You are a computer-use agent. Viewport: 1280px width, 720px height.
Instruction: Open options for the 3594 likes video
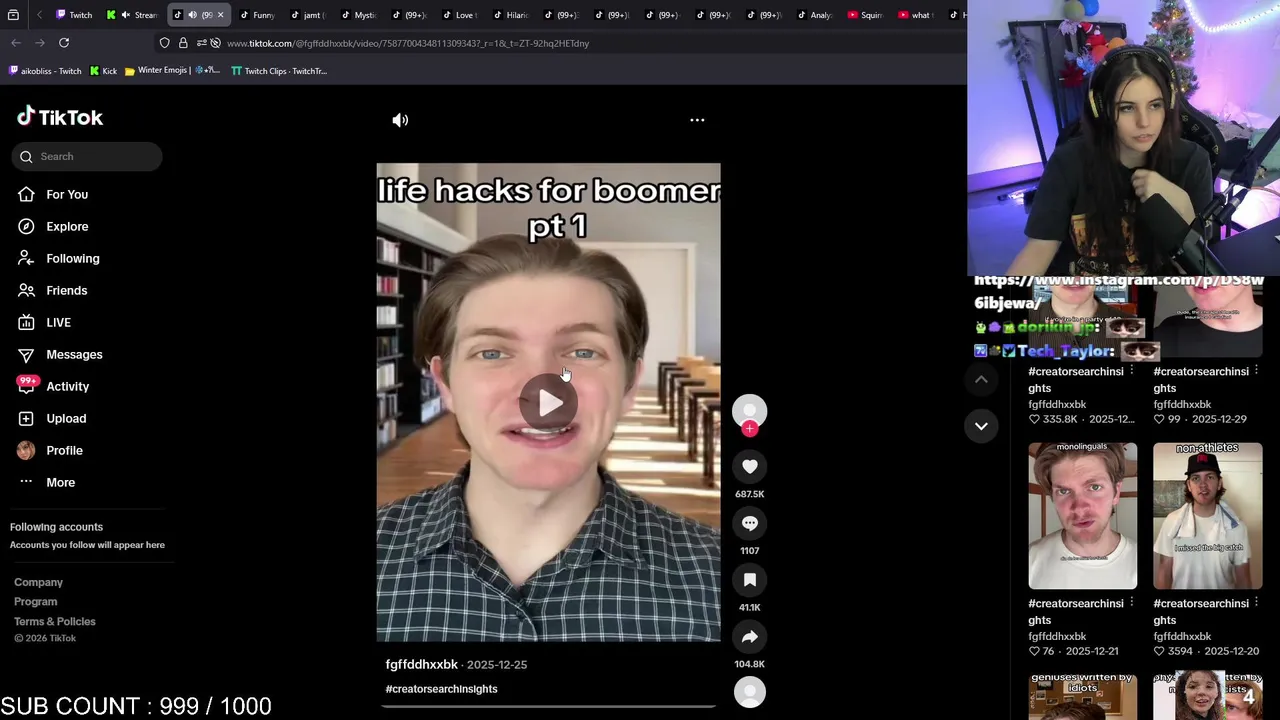1256,603
